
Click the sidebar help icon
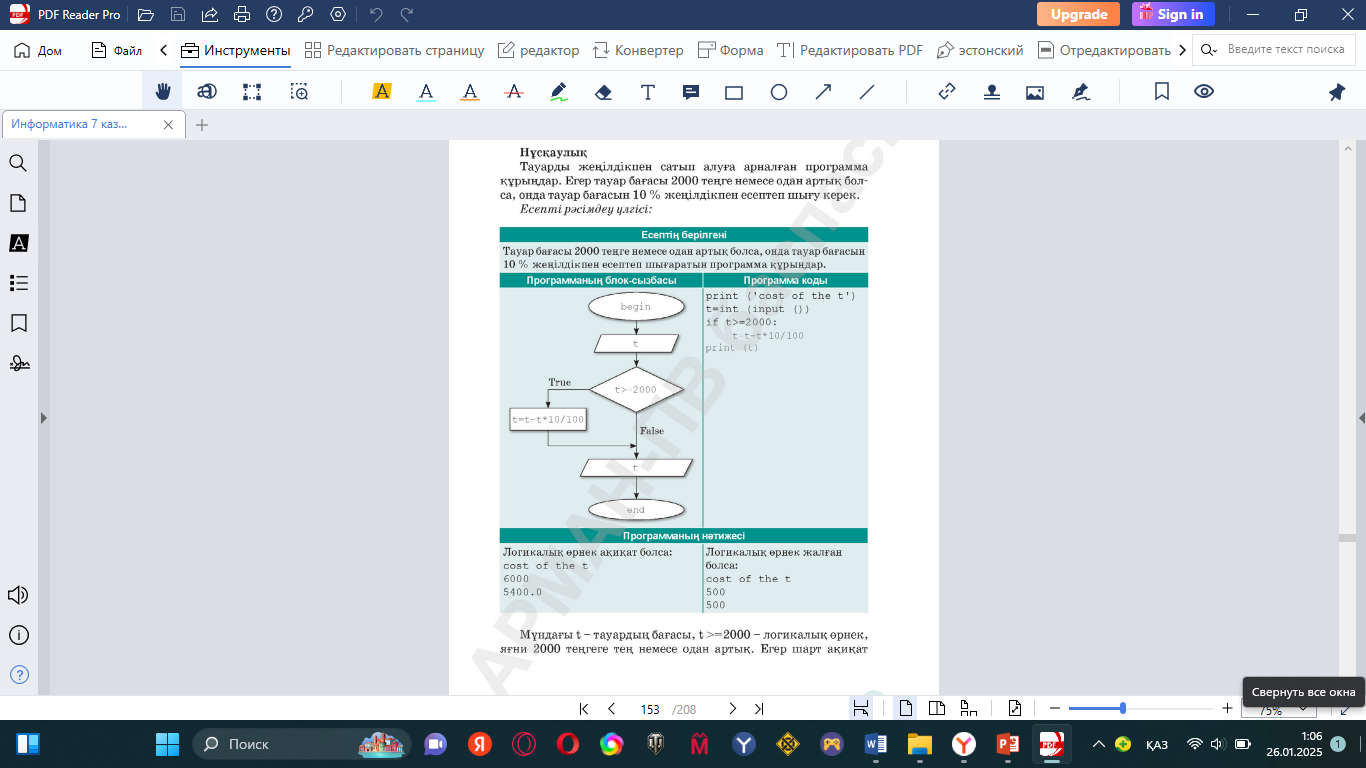18,675
